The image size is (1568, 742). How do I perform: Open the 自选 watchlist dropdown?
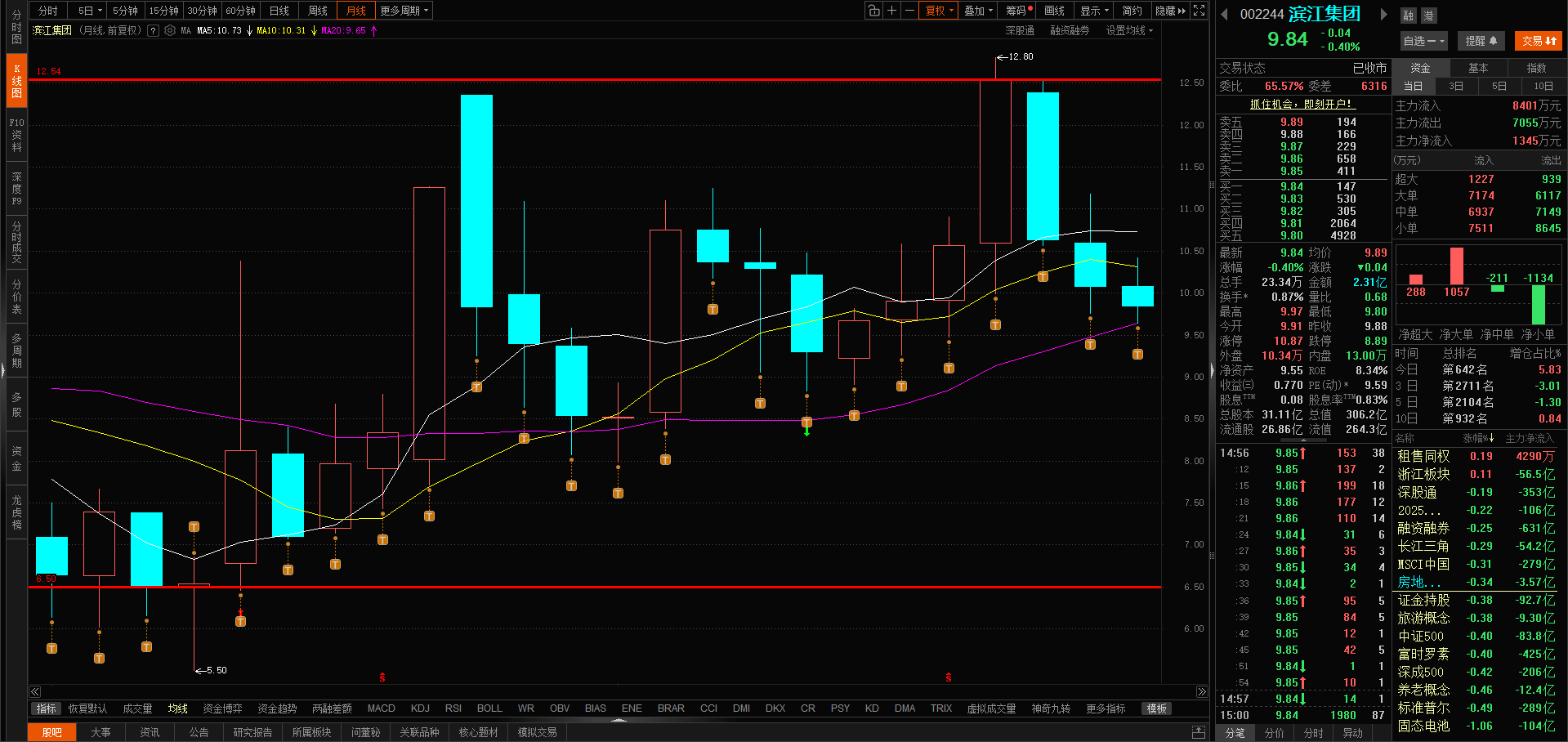tap(1424, 41)
